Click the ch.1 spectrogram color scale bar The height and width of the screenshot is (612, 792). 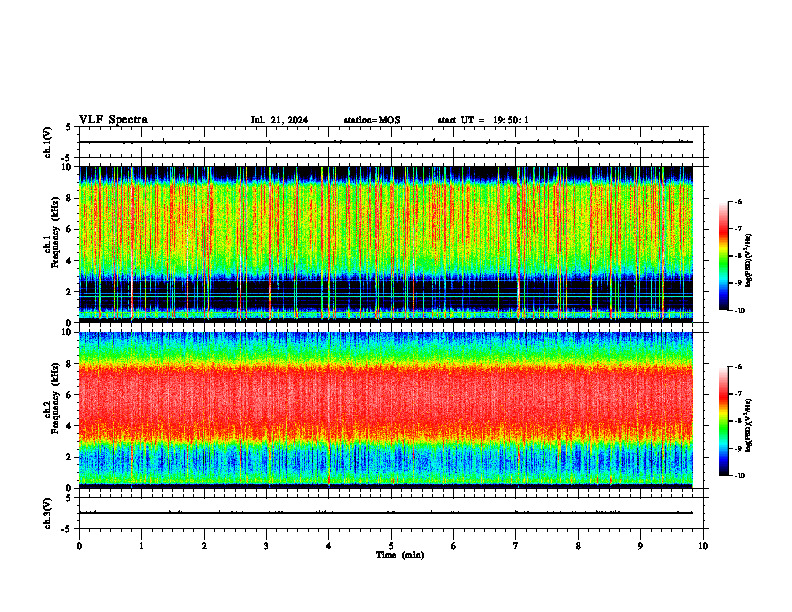(x=723, y=256)
